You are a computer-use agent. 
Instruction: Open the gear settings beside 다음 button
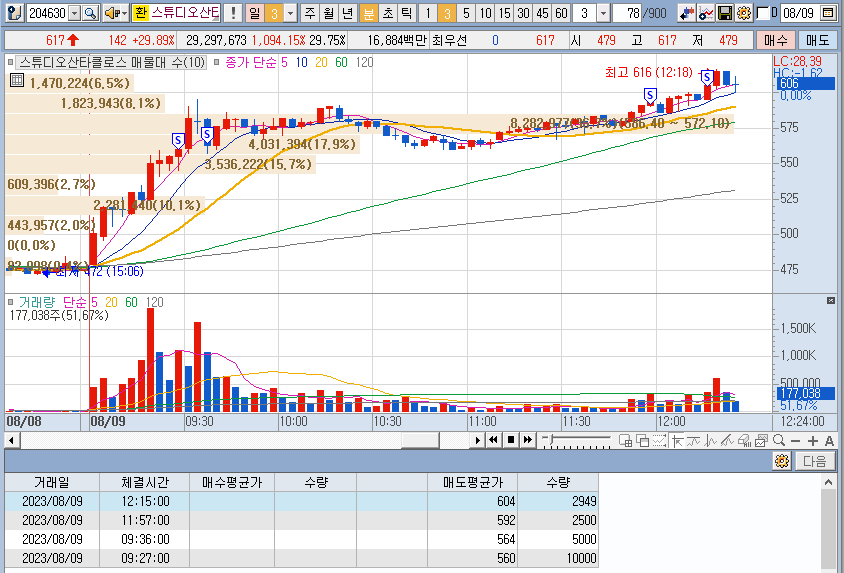click(x=782, y=461)
